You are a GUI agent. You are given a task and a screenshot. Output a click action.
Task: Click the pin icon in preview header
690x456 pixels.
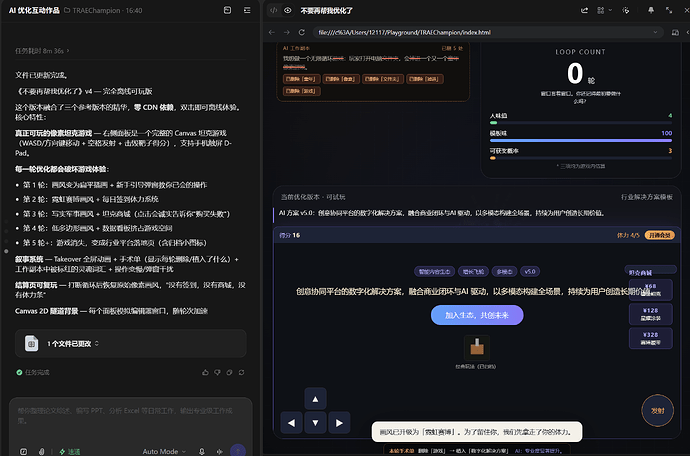(651, 10)
